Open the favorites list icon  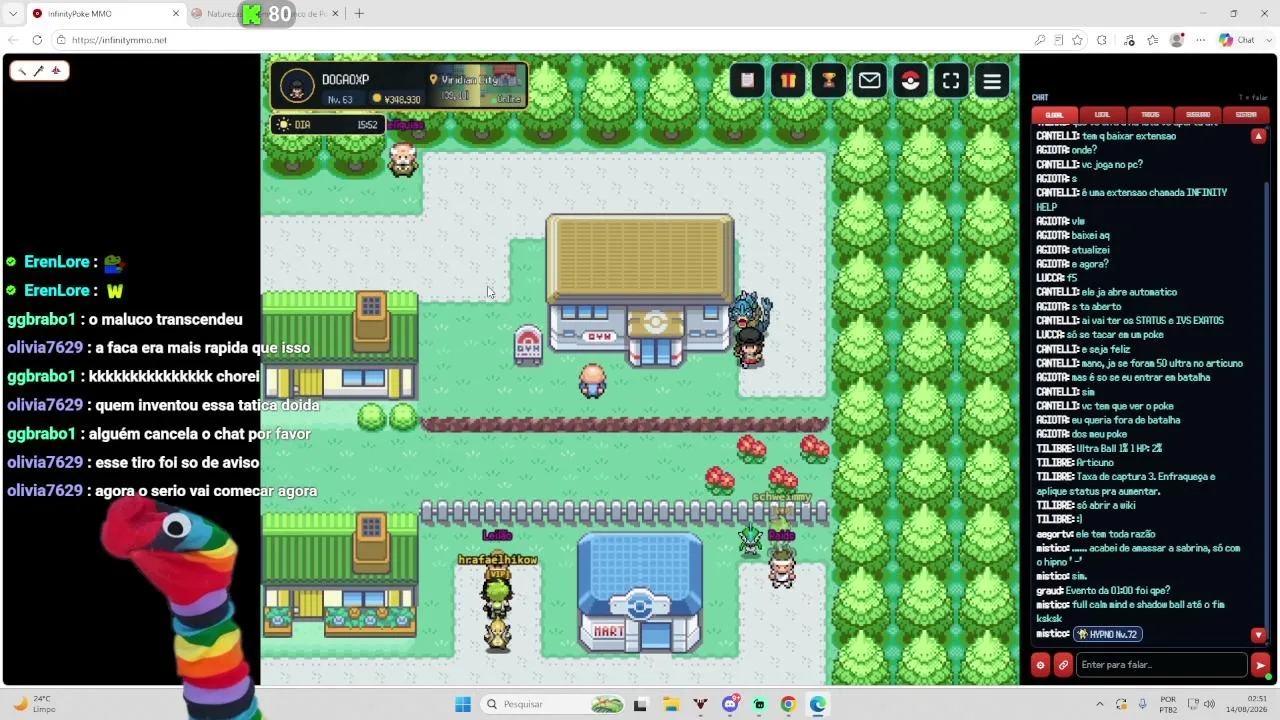click(1153, 40)
